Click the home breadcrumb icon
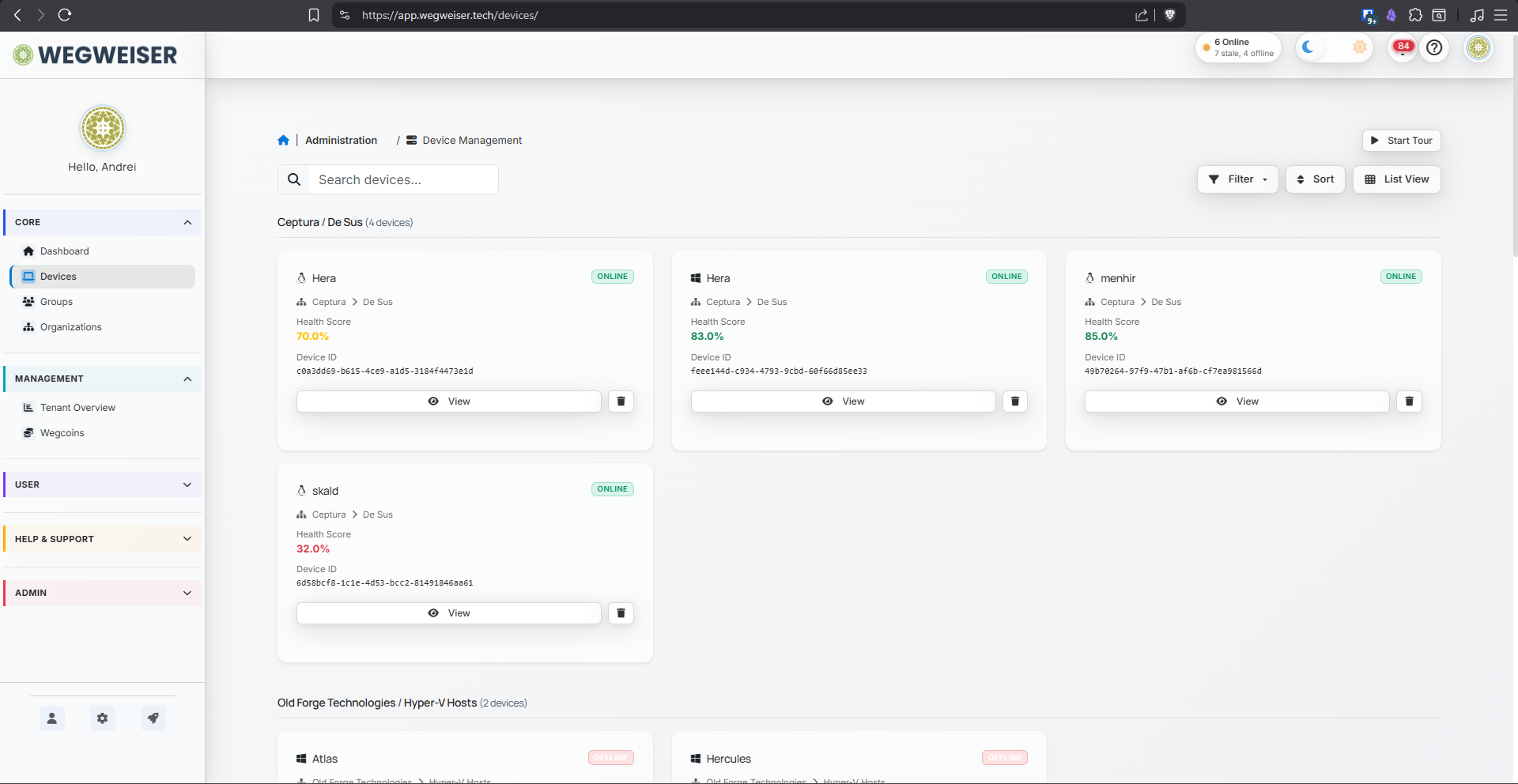The width and height of the screenshot is (1518, 784). tap(283, 141)
